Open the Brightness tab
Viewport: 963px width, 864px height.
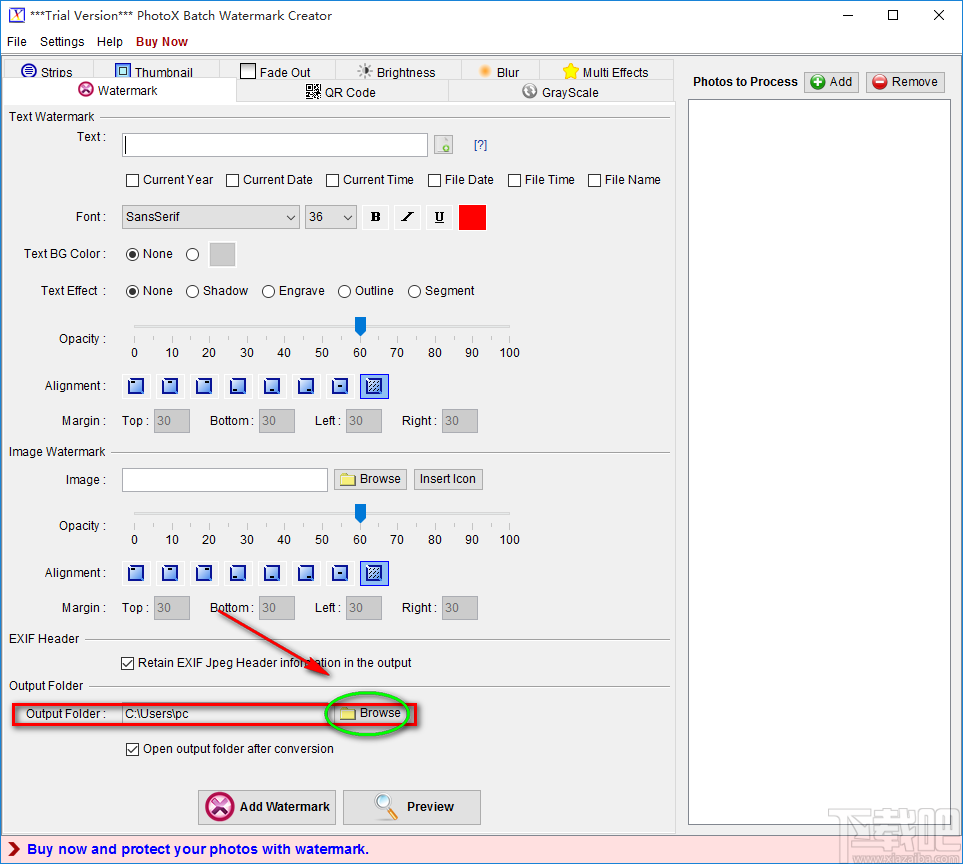(398, 71)
